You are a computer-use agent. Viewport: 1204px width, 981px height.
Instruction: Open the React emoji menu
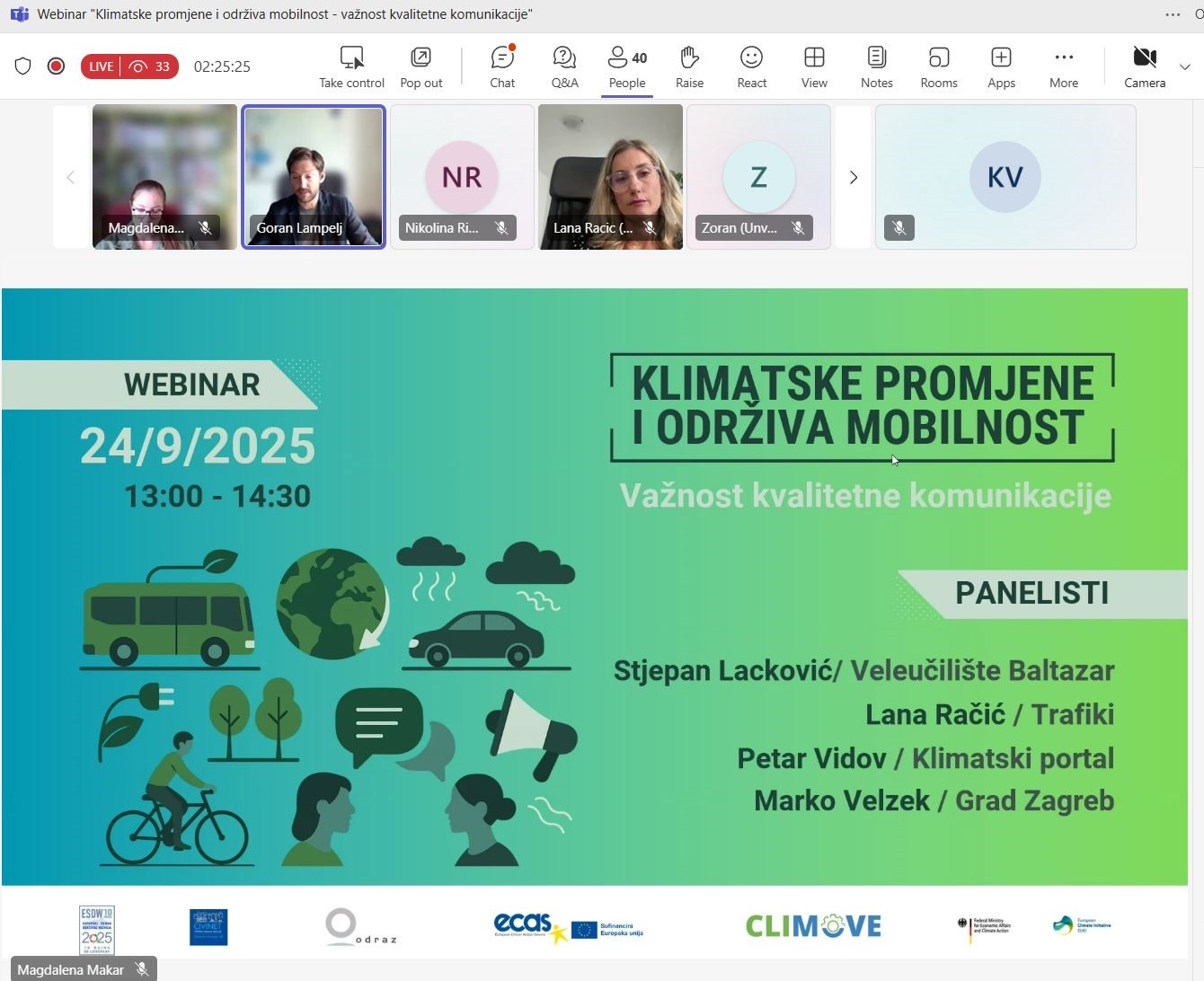[751, 67]
